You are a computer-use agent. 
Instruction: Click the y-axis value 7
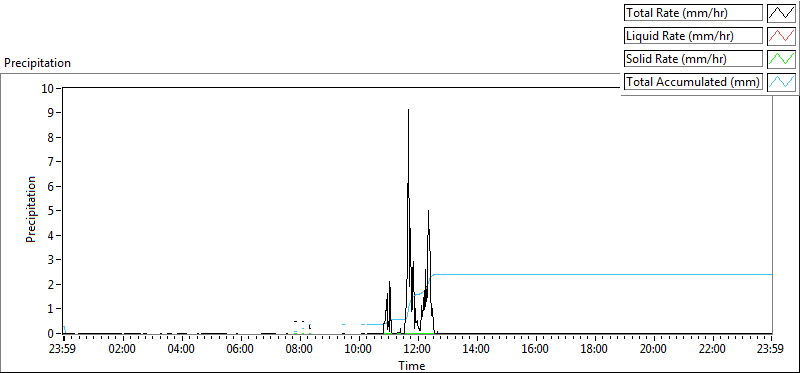52,162
